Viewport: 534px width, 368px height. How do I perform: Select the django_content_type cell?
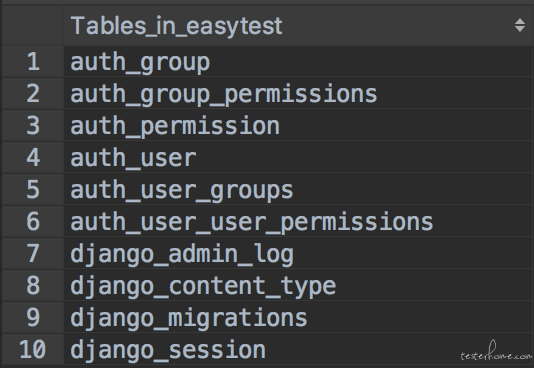click(297, 286)
